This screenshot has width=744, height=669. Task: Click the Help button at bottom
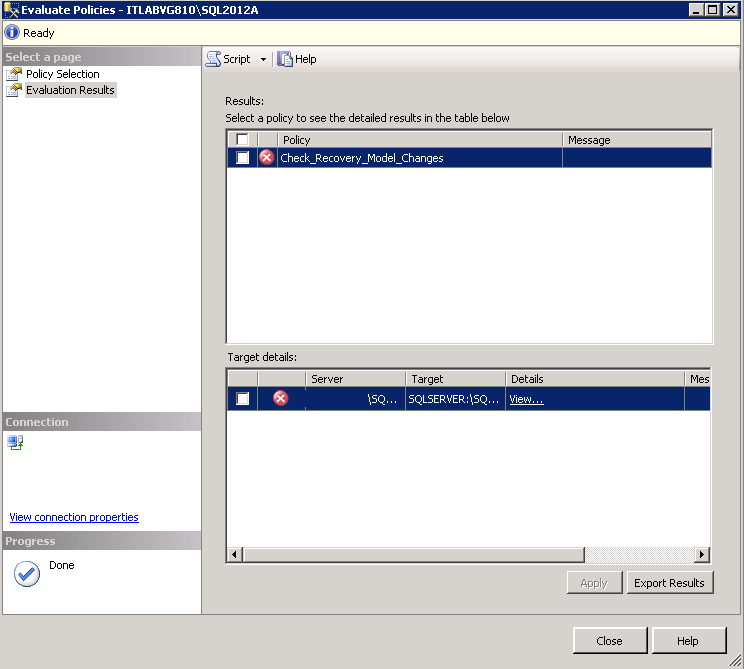coord(688,641)
